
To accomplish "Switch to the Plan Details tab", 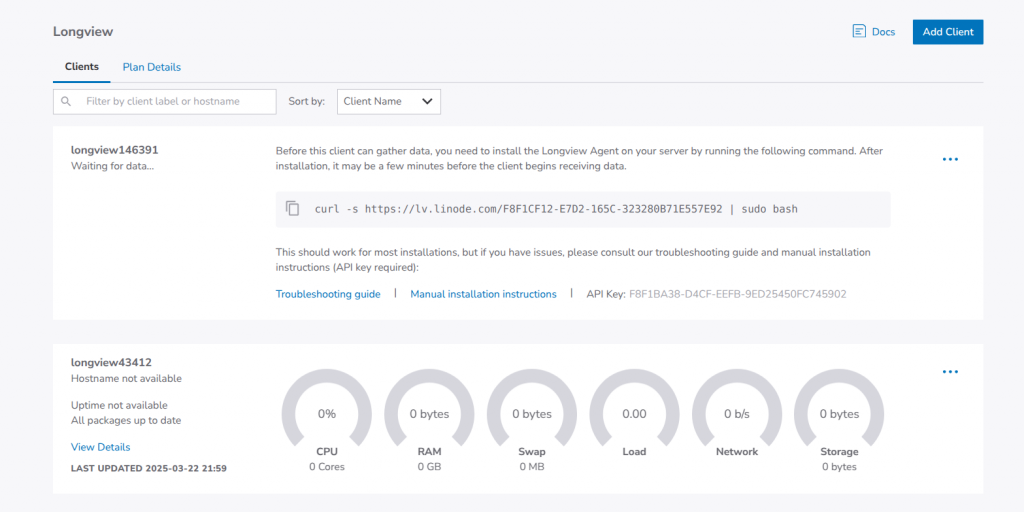I will 151,67.
